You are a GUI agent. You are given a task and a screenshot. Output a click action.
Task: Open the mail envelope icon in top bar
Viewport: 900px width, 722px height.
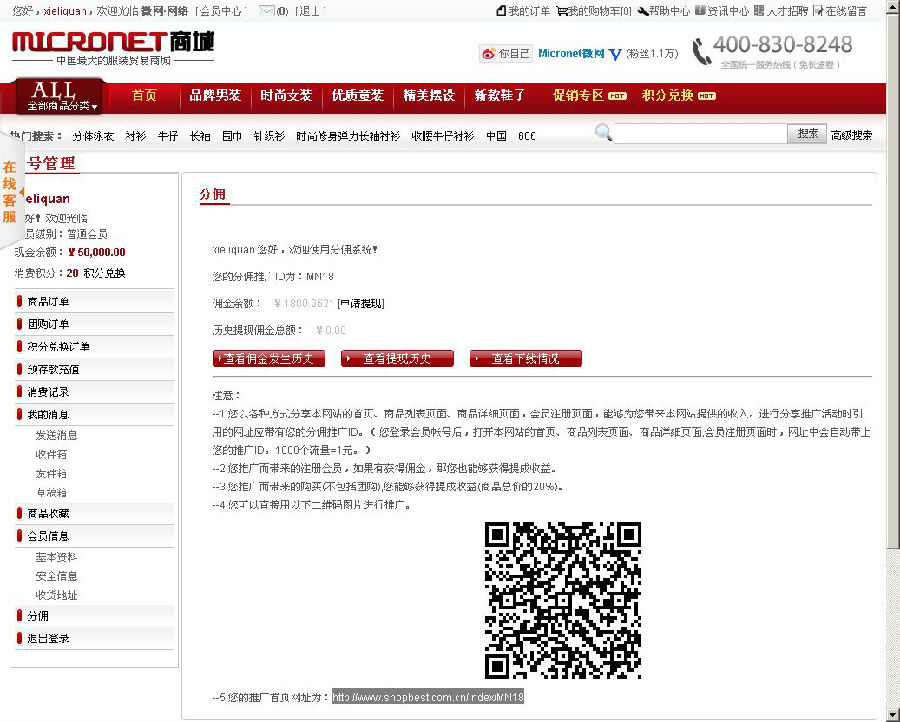(267, 10)
